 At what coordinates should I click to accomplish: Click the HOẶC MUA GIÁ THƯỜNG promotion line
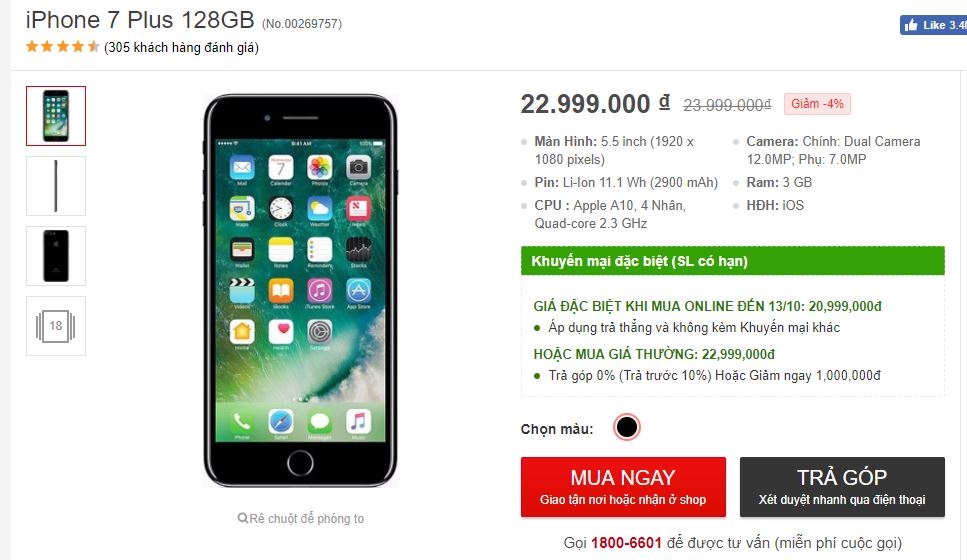[654, 354]
